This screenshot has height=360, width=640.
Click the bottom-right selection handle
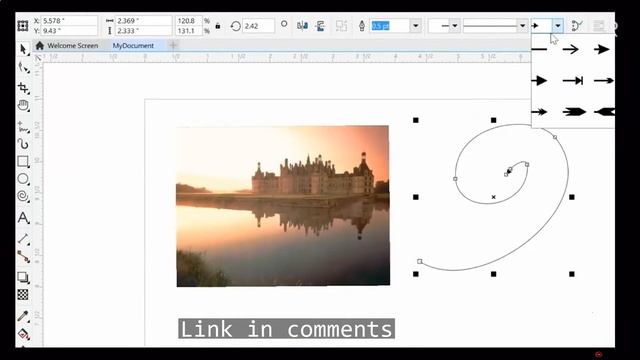pos(572,274)
